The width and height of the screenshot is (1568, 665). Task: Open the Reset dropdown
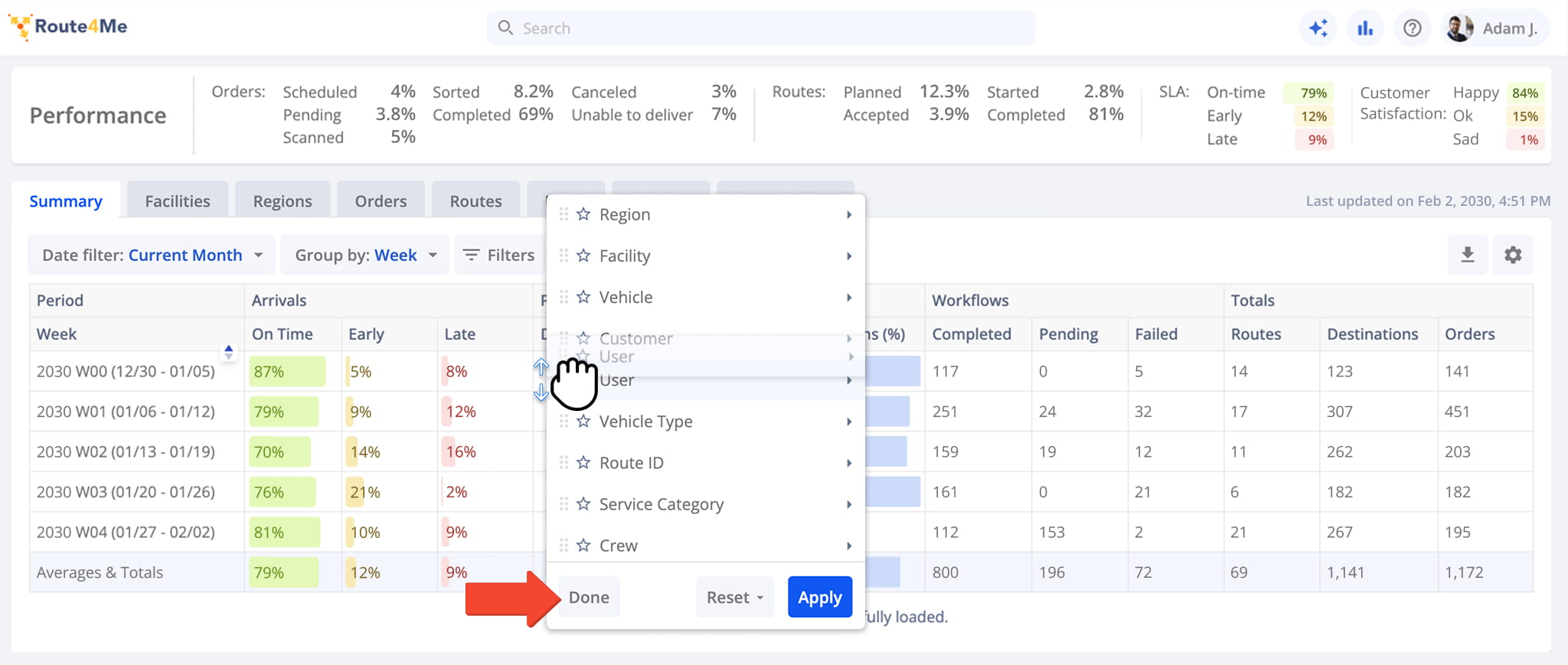[x=735, y=597]
